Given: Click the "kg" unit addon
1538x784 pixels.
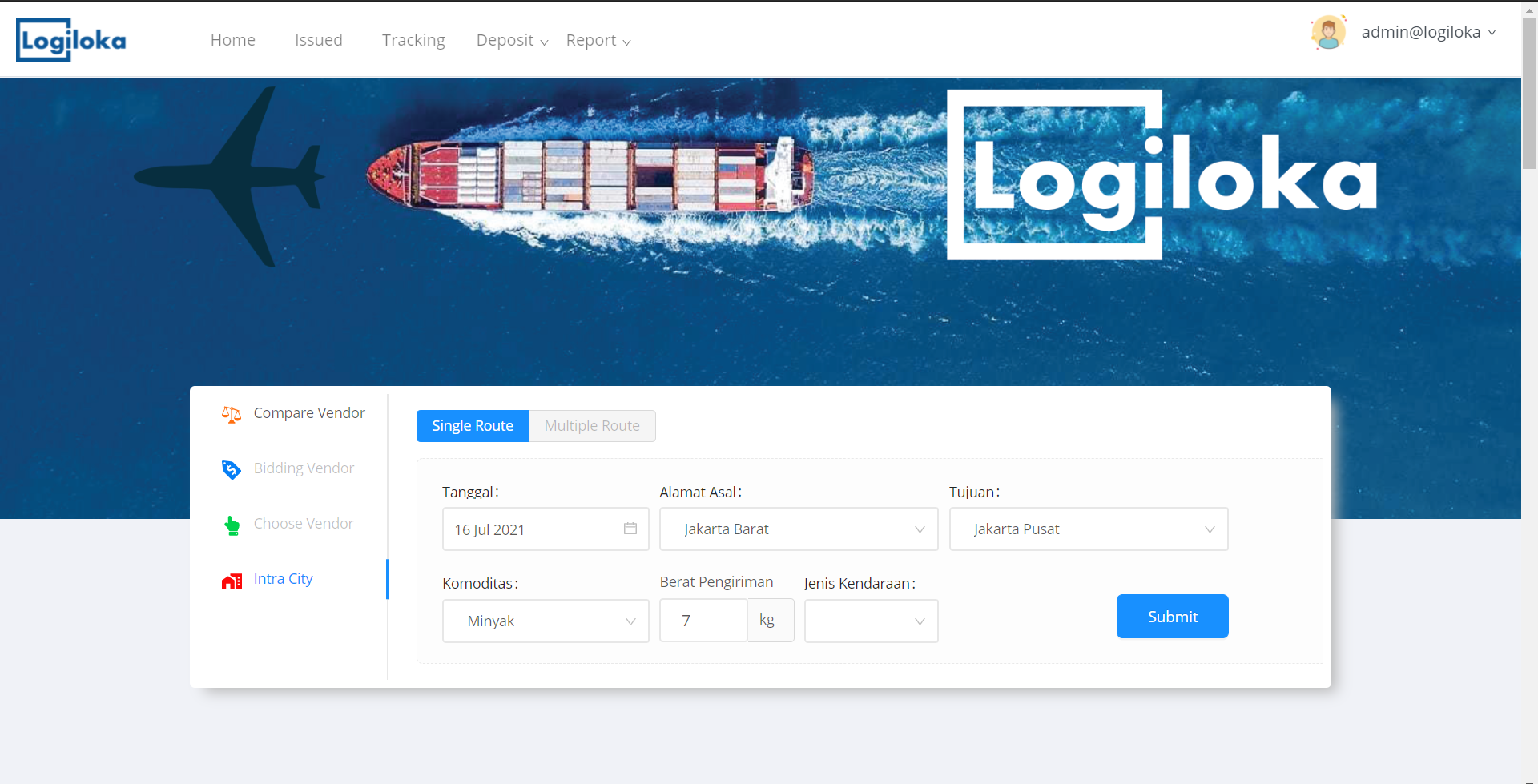Looking at the screenshot, I should (771, 621).
